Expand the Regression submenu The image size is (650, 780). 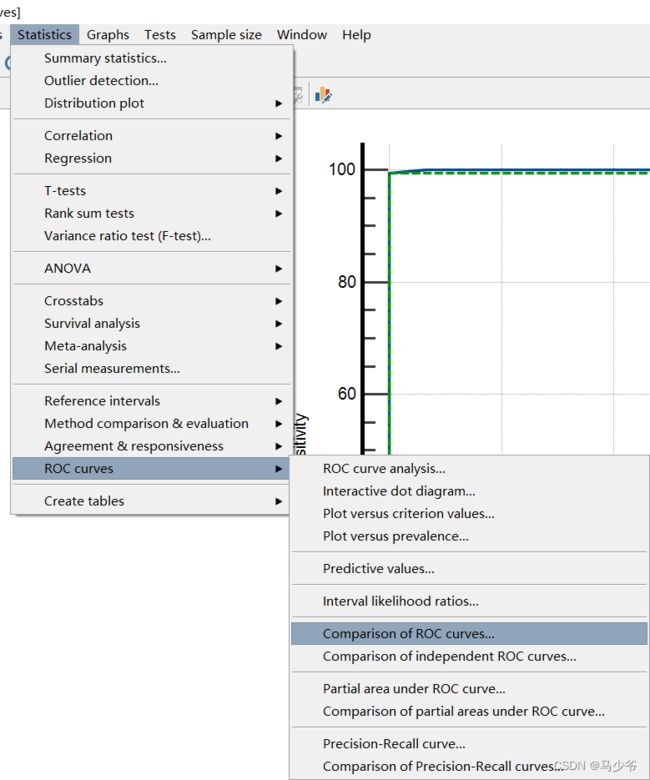pos(152,158)
